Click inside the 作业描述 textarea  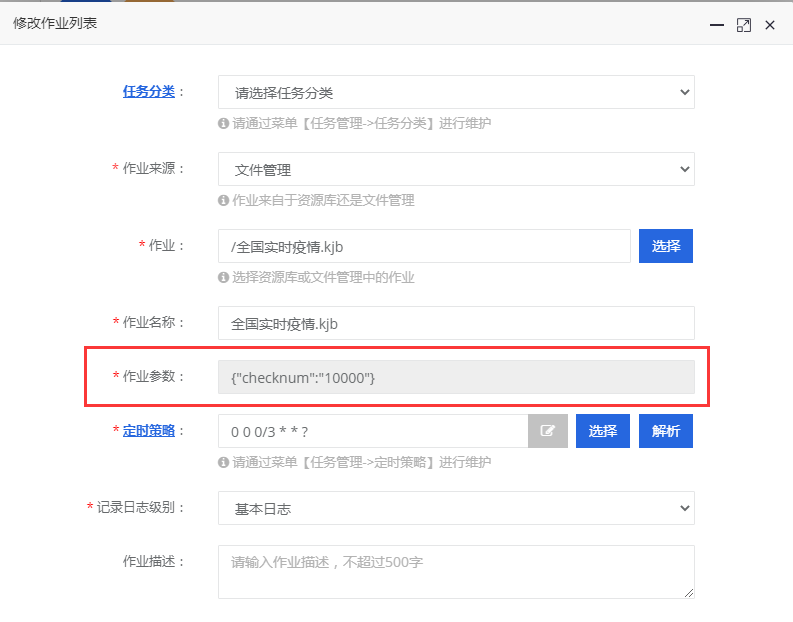click(456, 572)
